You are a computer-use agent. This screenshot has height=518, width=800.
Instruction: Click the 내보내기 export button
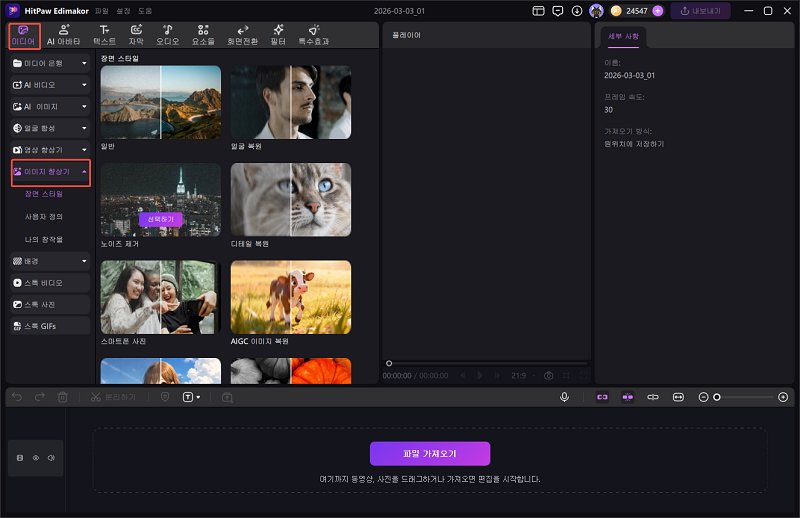coord(701,11)
